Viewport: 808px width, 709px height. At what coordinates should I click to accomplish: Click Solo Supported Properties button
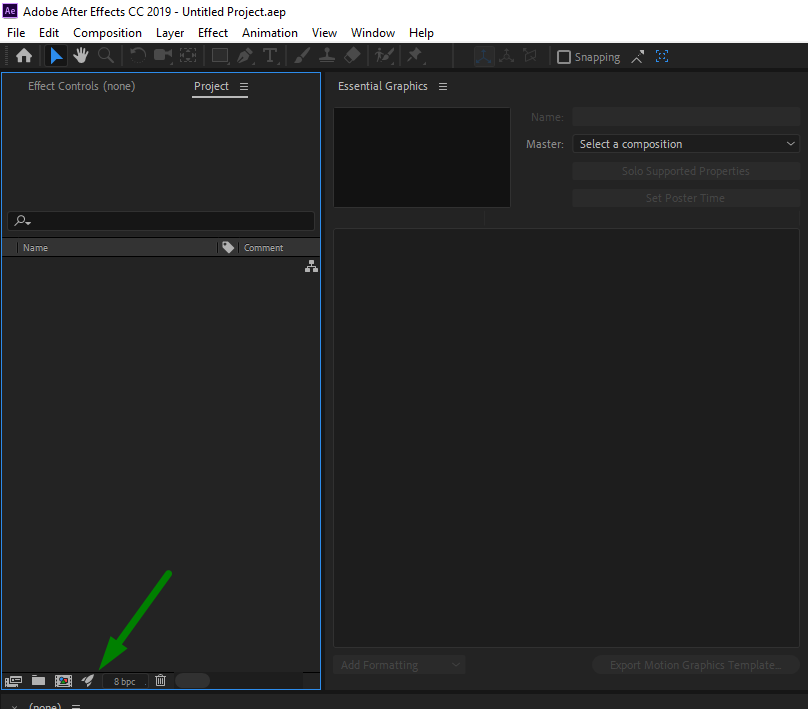coord(685,171)
